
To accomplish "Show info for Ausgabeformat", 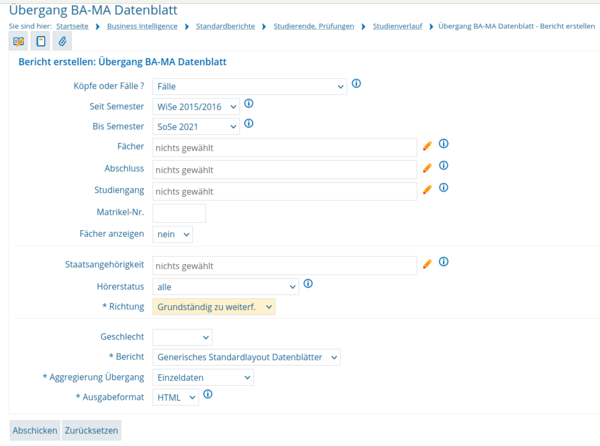I will [208, 394].
